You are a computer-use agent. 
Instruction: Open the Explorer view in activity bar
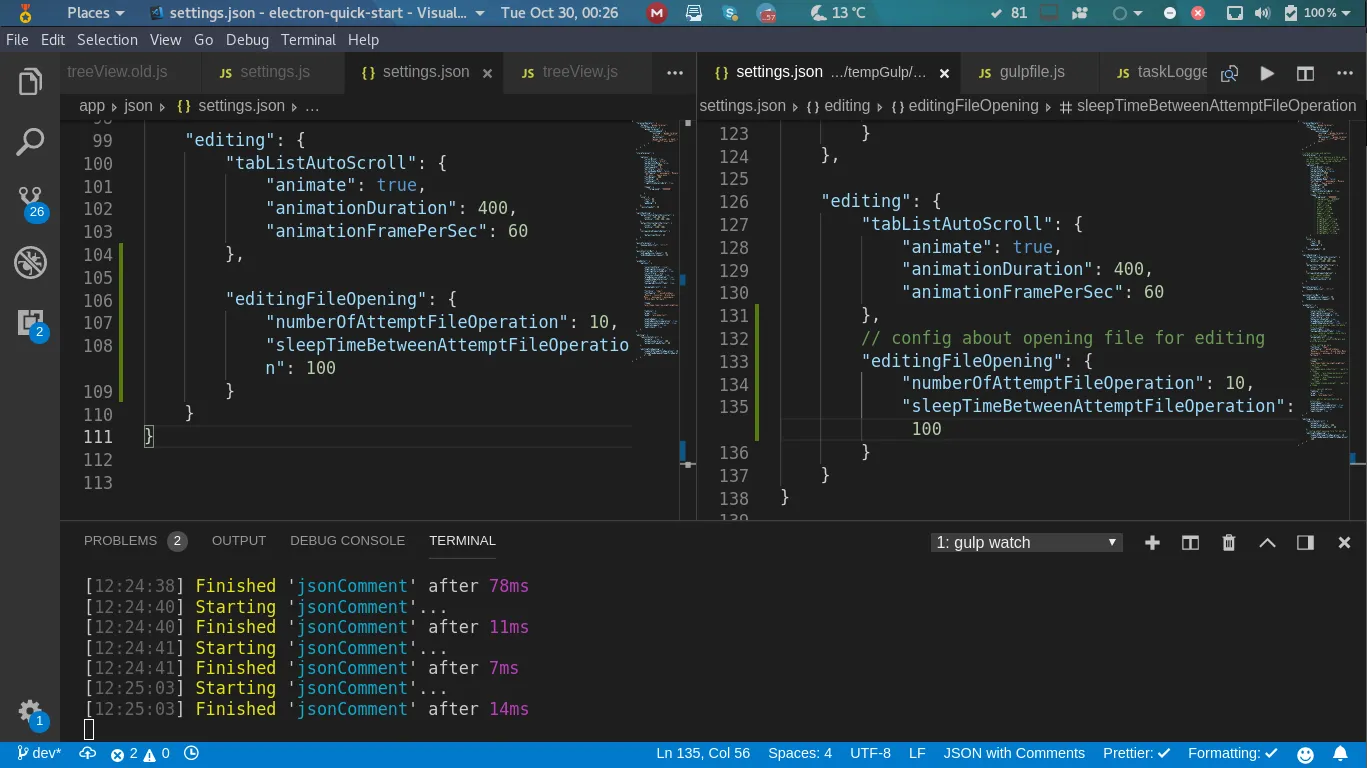coord(30,82)
